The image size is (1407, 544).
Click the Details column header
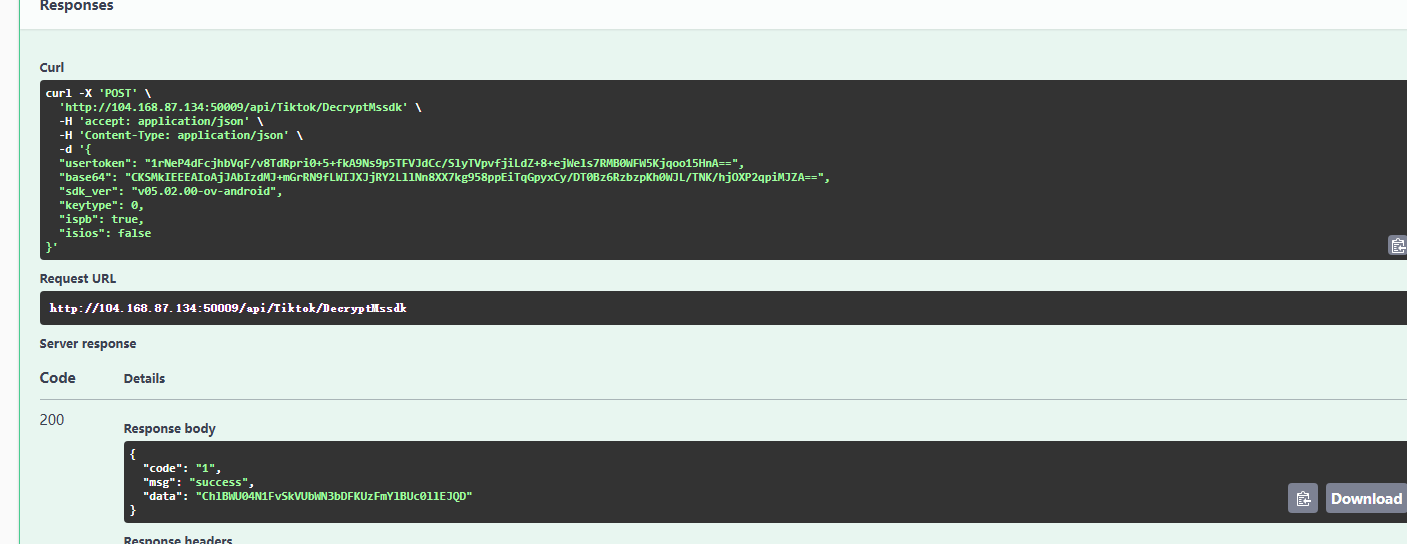pyautogui.click(x=144, y=379)
